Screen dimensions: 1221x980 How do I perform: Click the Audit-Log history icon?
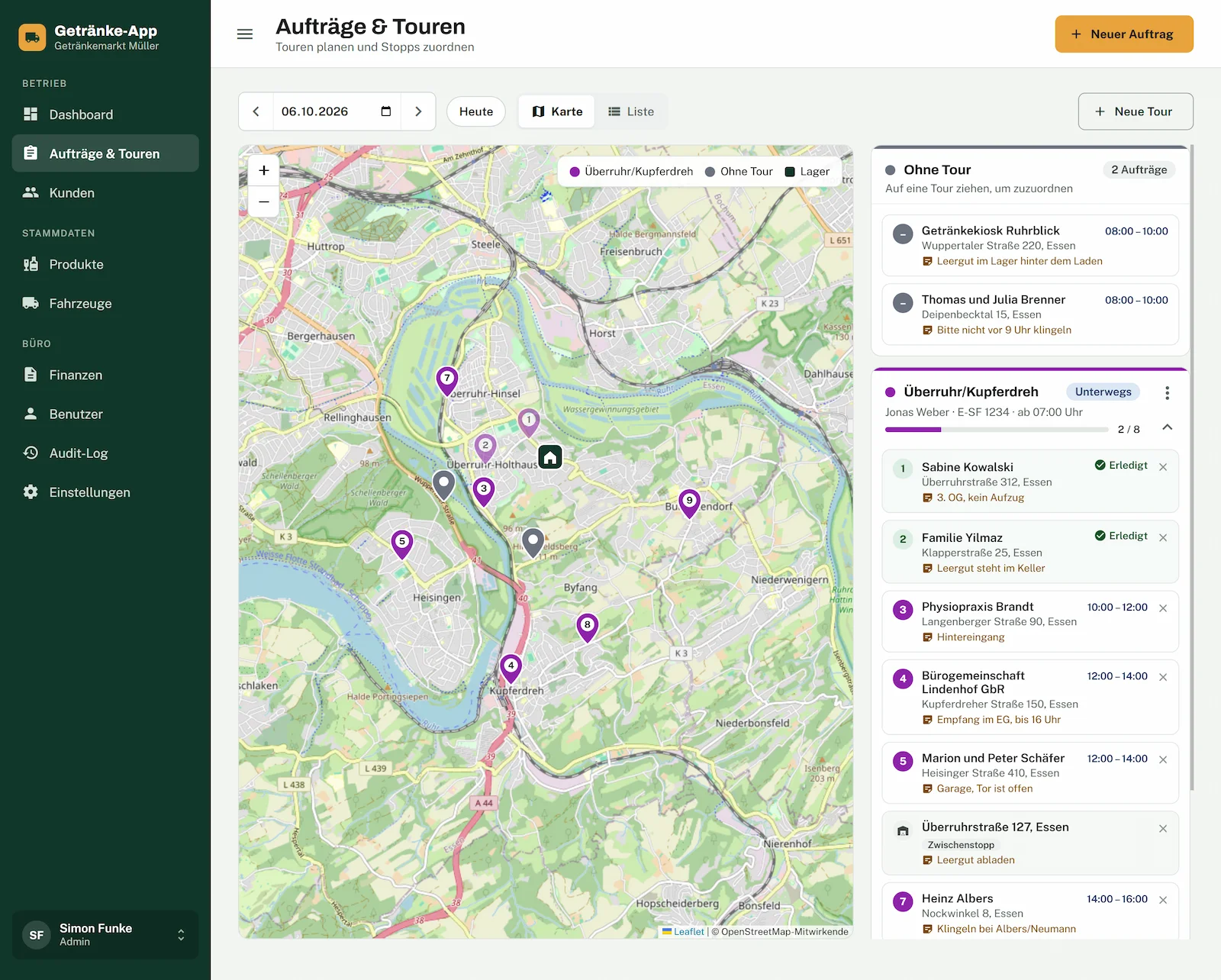31,453
